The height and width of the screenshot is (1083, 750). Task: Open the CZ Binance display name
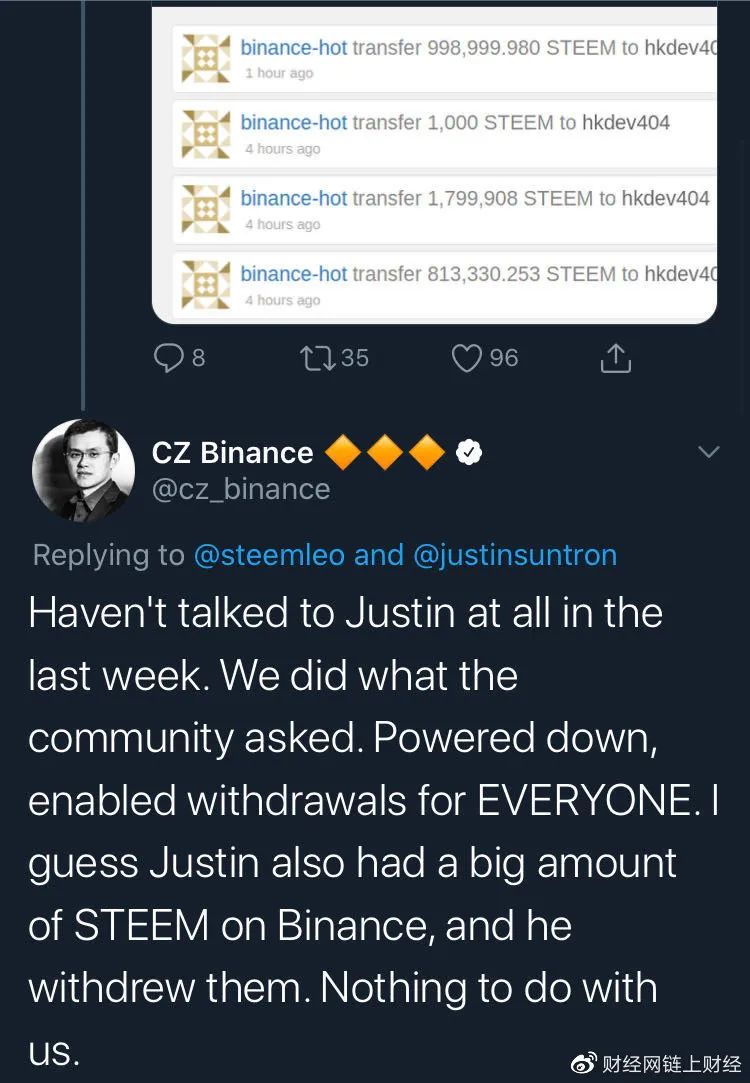(x=233, y=453)
